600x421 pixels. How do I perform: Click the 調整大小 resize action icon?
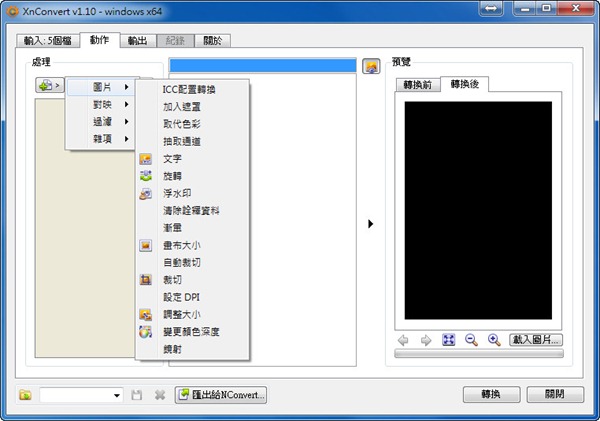pos(145,315)
